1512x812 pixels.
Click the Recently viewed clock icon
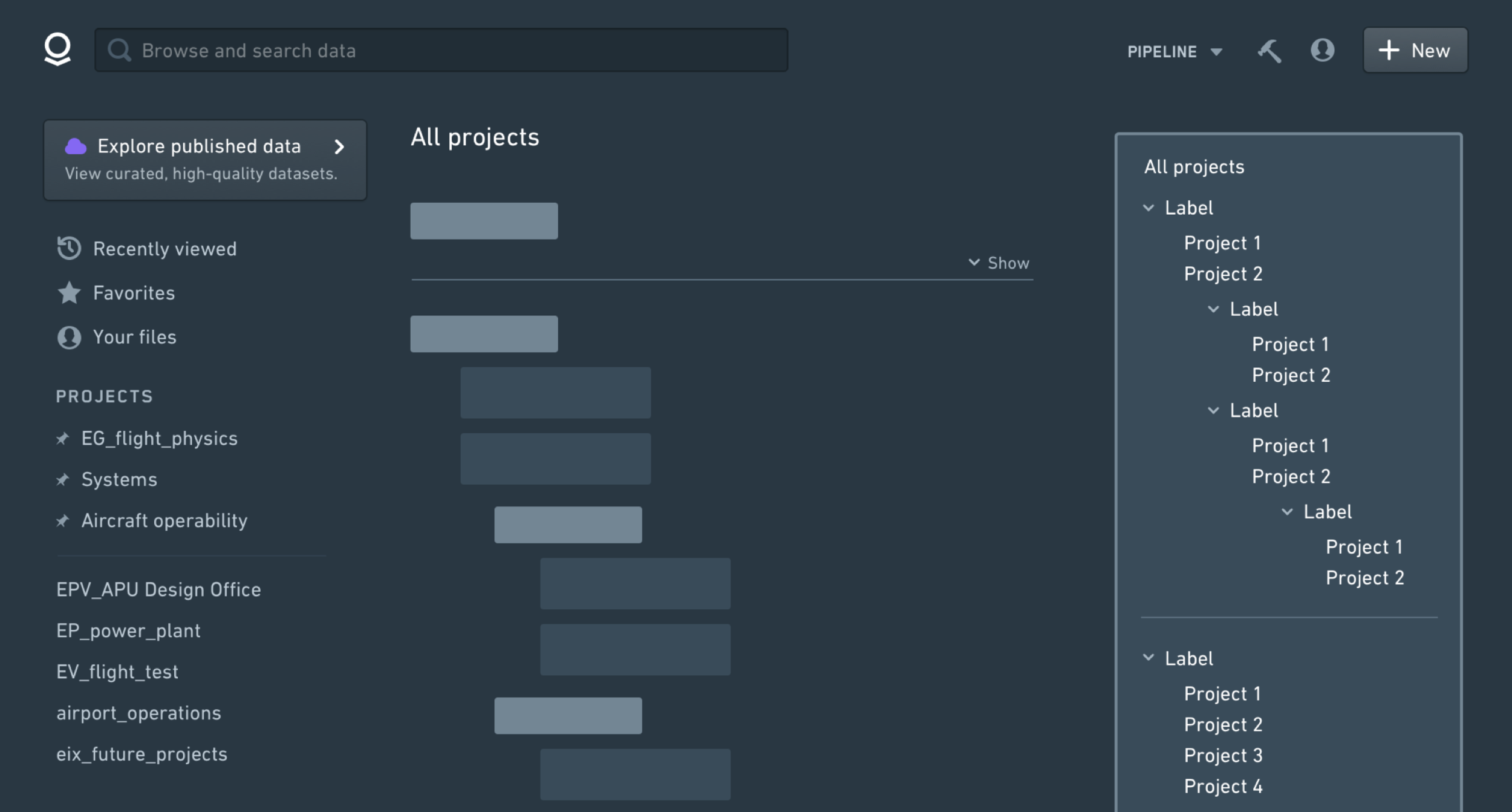[x=69, y=248]
